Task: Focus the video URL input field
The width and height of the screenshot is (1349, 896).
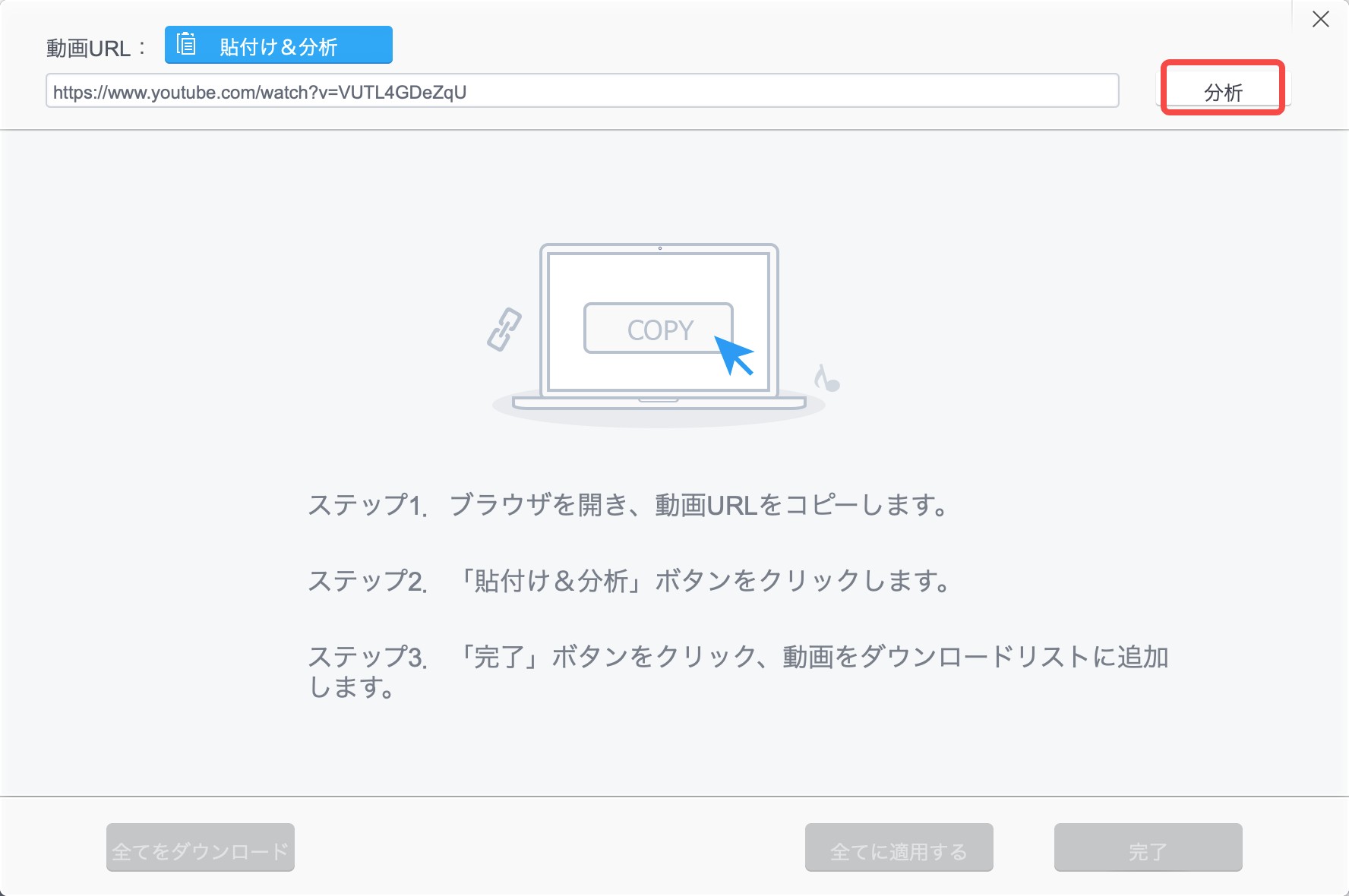Action: [582, 91]
